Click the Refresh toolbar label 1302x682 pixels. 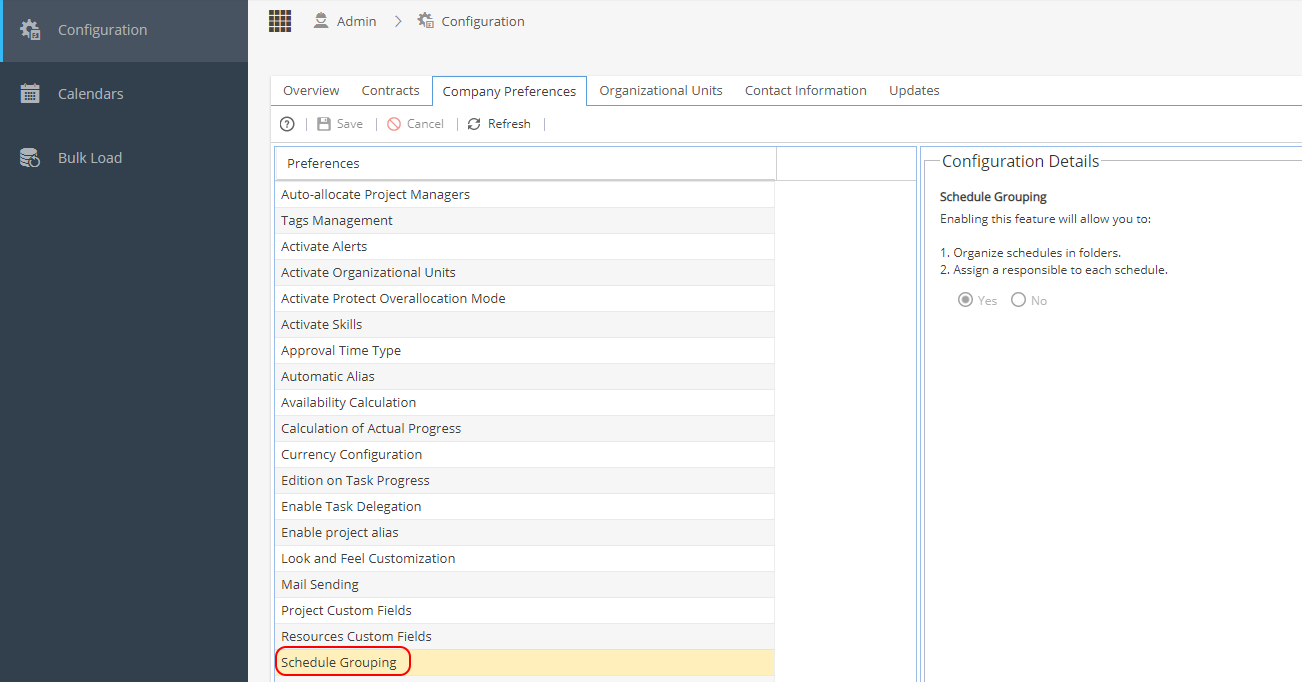(x=509, y=124)
